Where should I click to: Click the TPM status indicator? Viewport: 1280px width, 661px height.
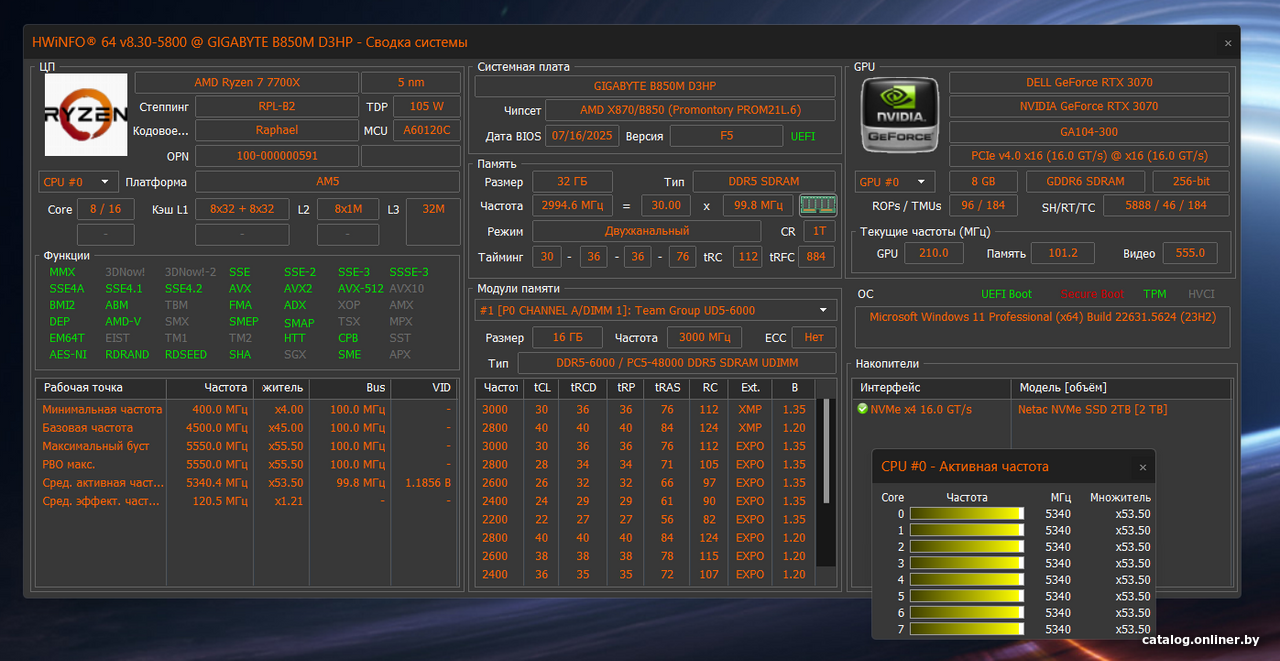pos(1154,295)
